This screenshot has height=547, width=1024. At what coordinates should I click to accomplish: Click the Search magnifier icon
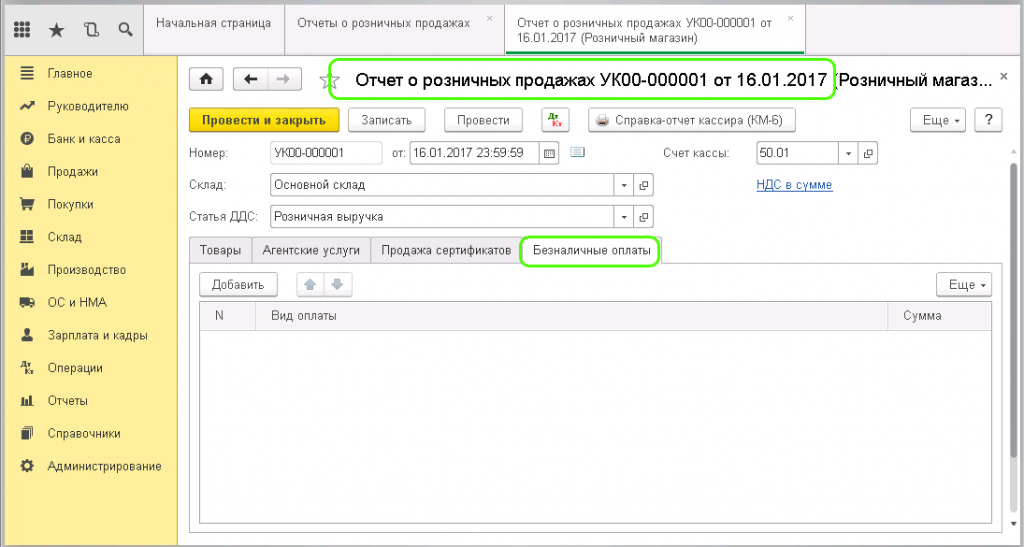(125, 30)
